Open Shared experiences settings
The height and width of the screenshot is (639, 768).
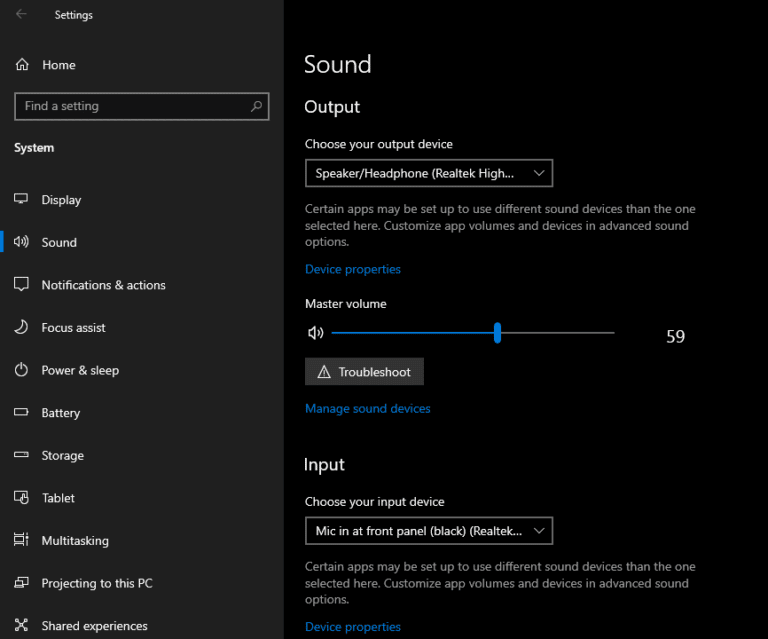(x=94, y=626)
